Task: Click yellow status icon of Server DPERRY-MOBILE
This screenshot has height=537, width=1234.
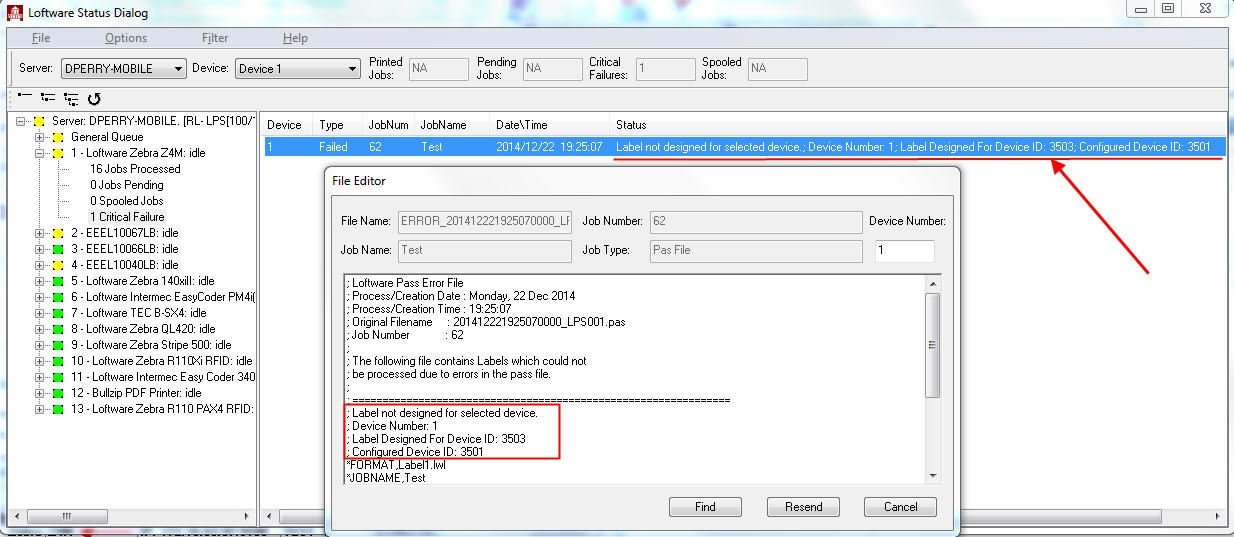Action: [40, 121]
